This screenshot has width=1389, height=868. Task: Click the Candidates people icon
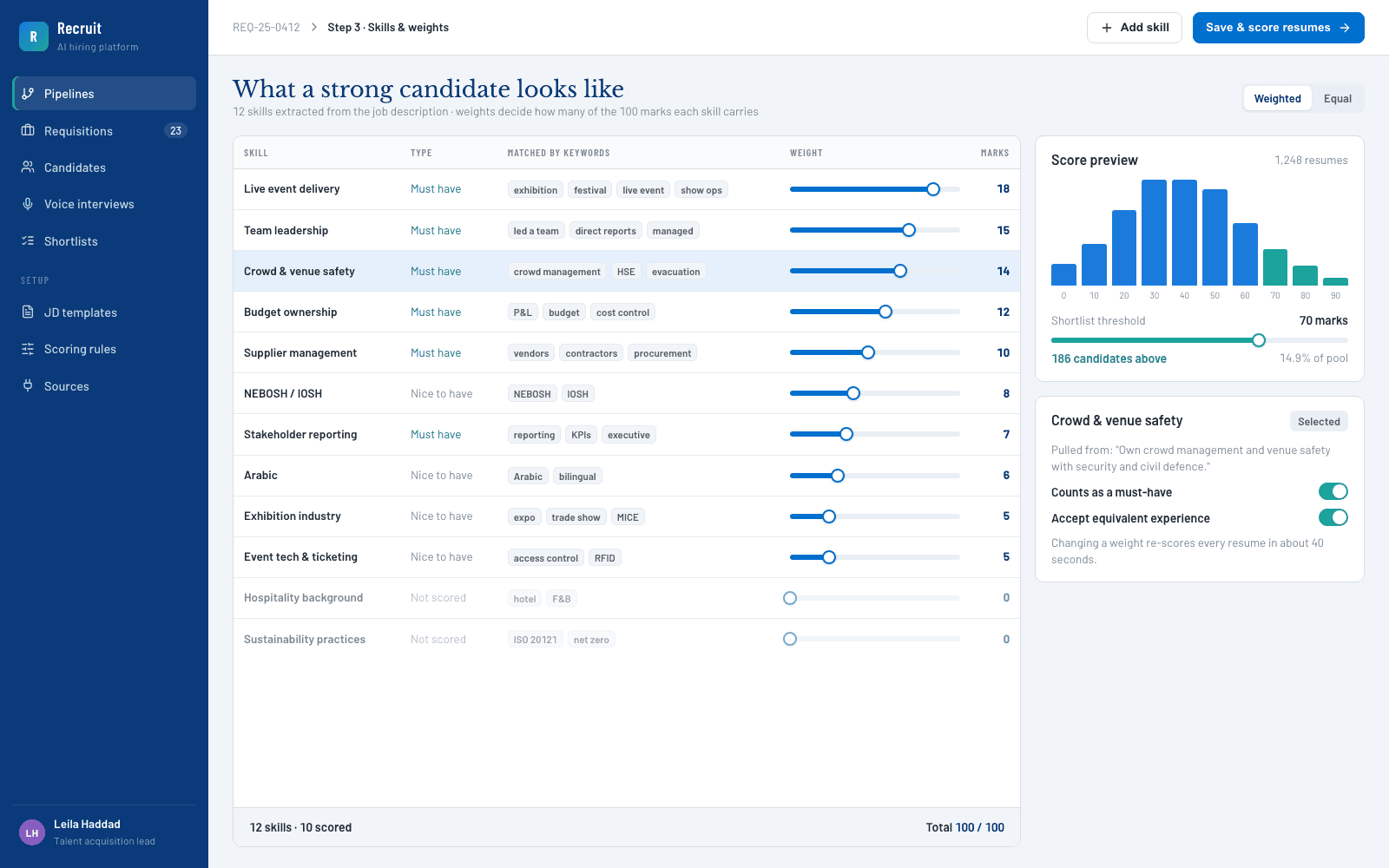click(28, 167)
